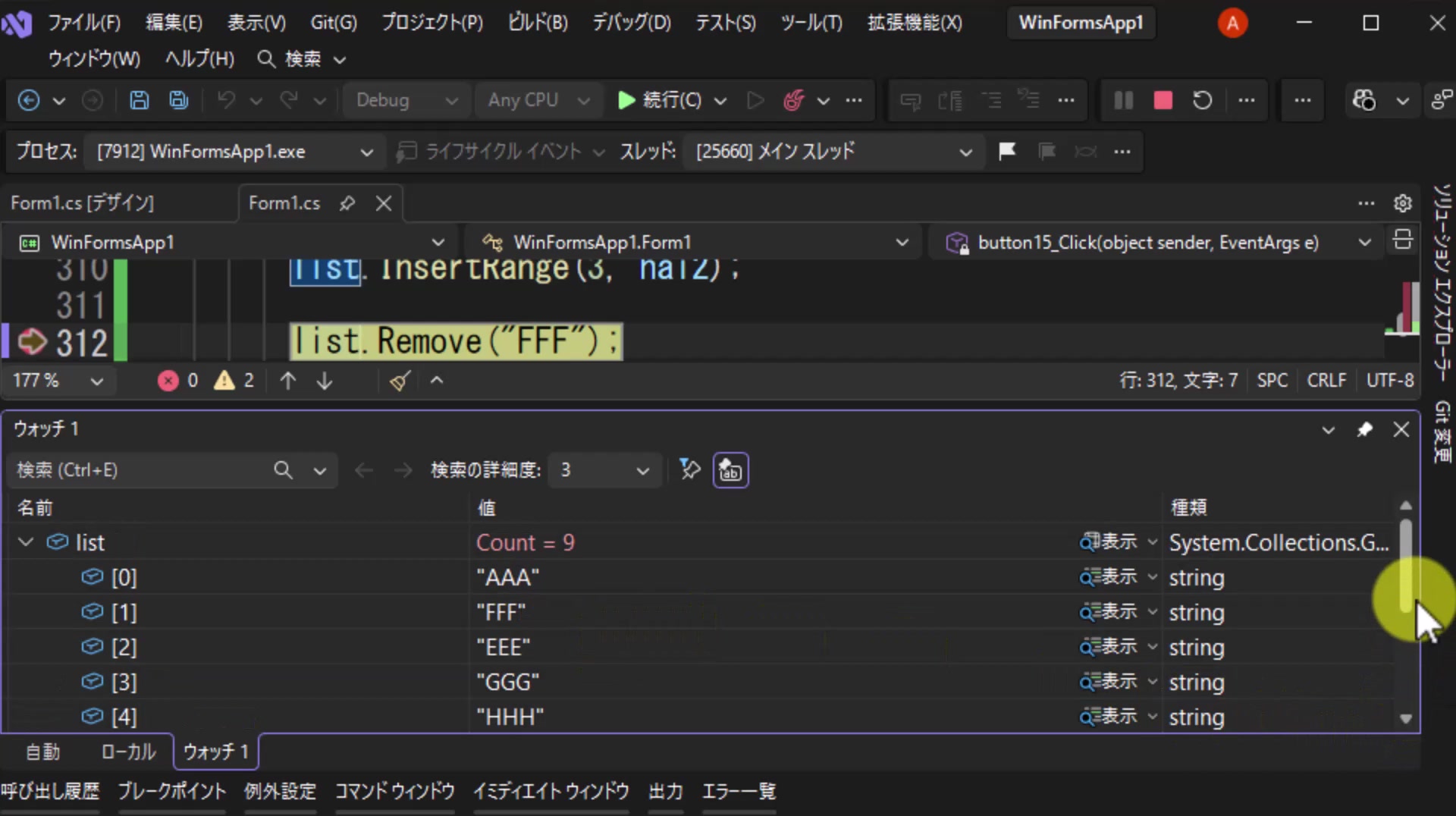The height and width of the screenshot is (816, 1456).
Task: Open the Debug configuration dropdown
Action: [406, 100]
